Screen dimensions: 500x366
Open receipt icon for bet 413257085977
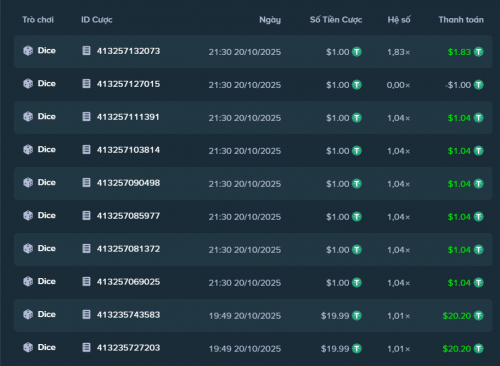[x=86, y=216]
